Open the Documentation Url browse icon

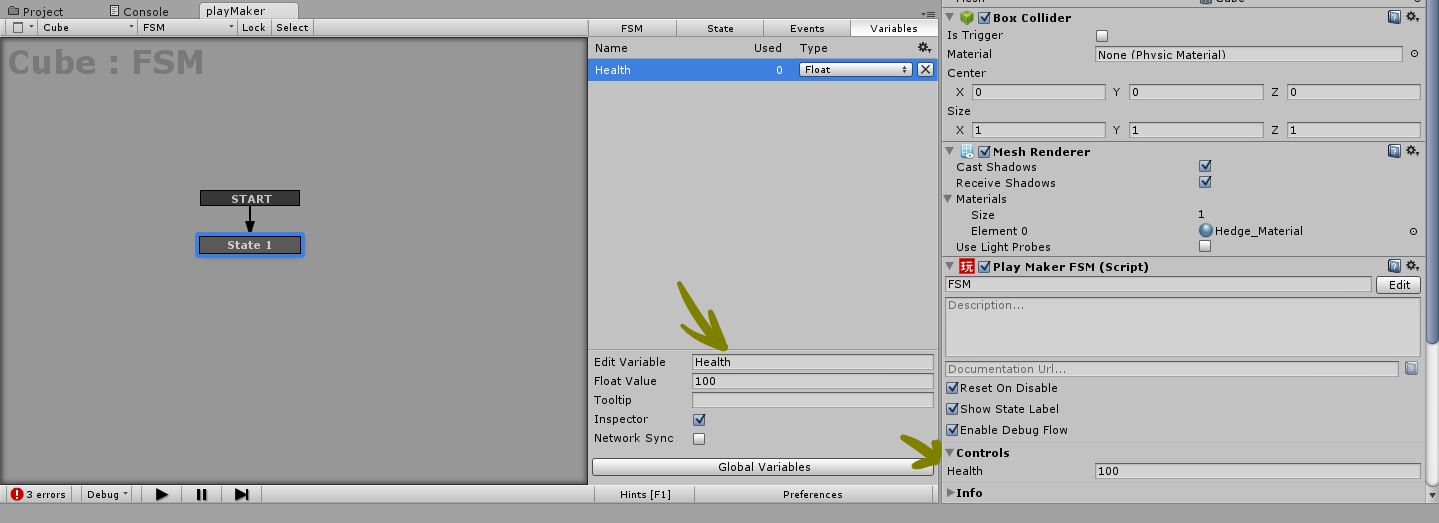[1411, 368]
